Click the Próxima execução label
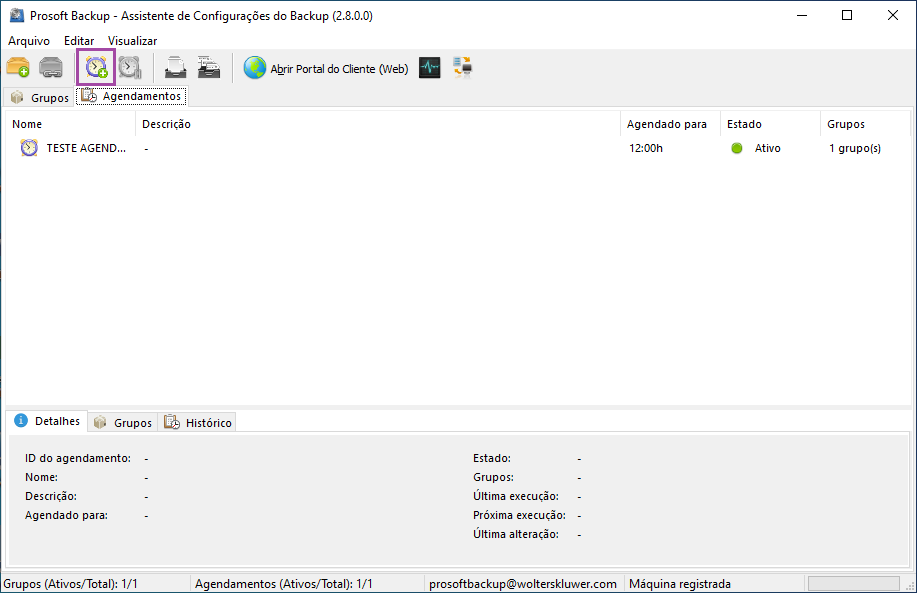Image resolution: width=917 pixels, height=593 pixels. tap(519, 515)
